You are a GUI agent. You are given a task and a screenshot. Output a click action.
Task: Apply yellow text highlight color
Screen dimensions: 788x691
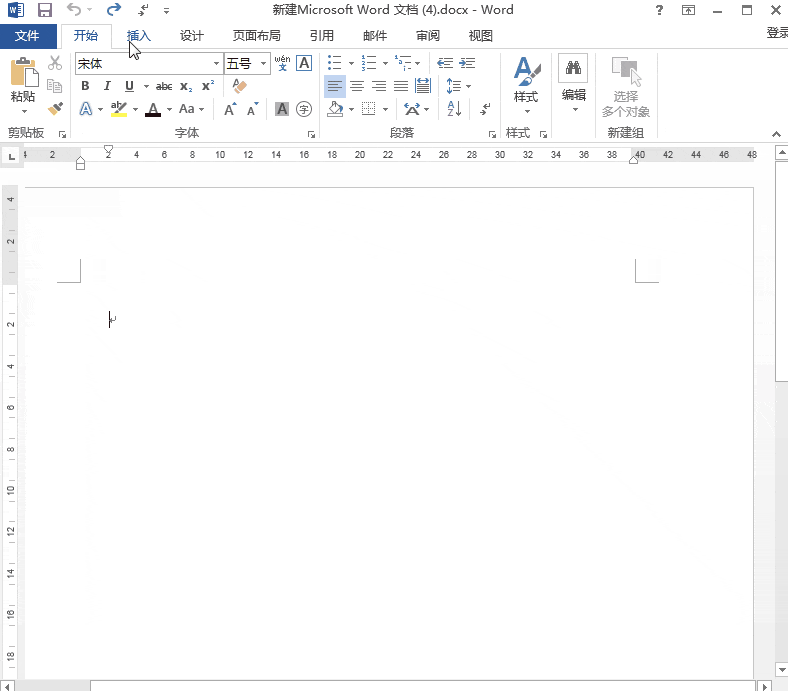tap(119, 109)
